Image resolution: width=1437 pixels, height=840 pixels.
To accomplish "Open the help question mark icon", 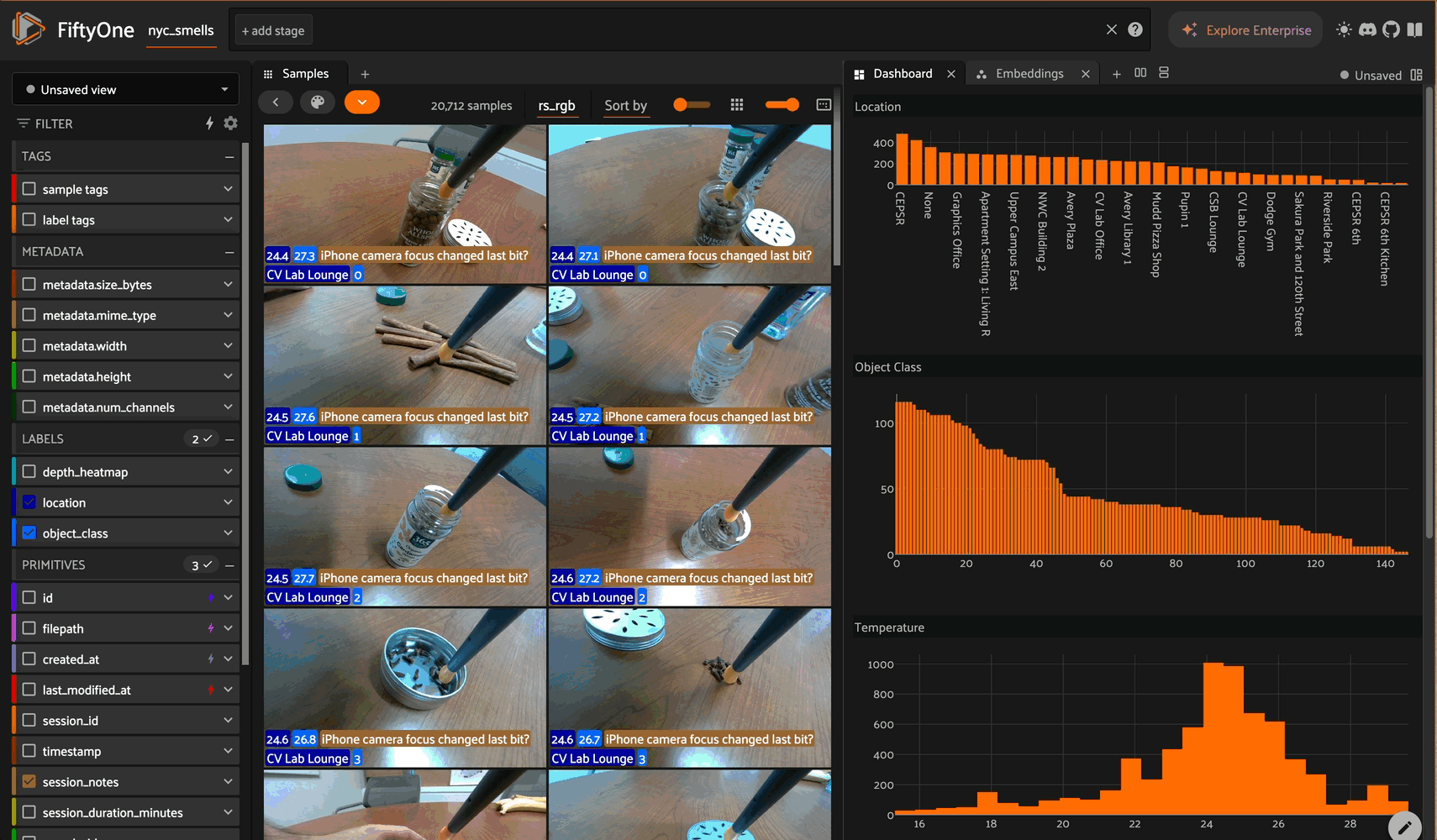I will [x=1135, y=29].
